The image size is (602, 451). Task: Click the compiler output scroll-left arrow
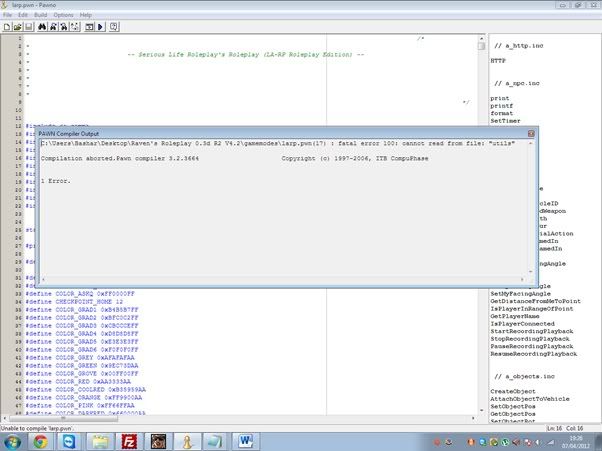43,279
